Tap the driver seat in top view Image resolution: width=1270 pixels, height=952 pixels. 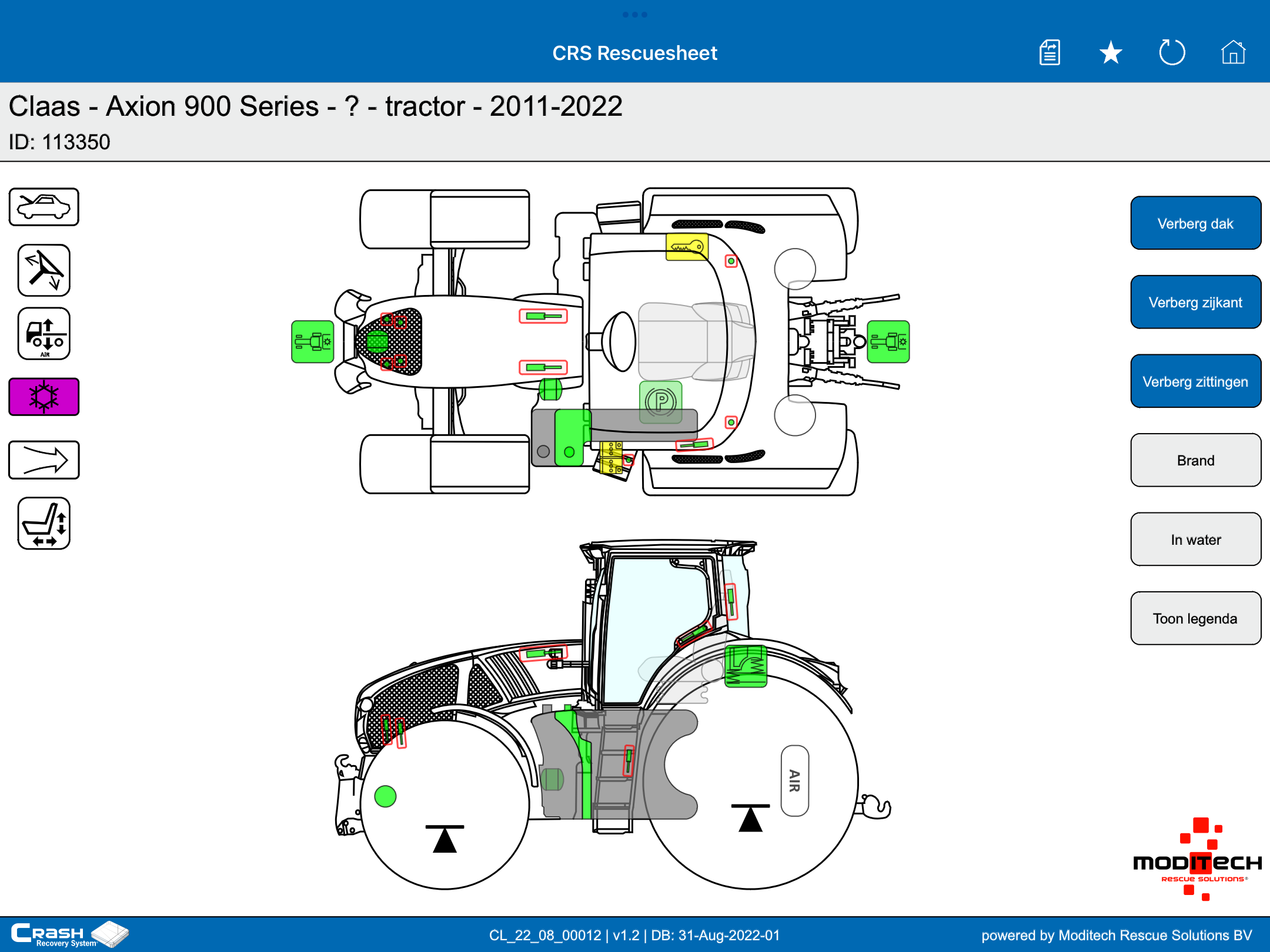click(x=697, y=341)
